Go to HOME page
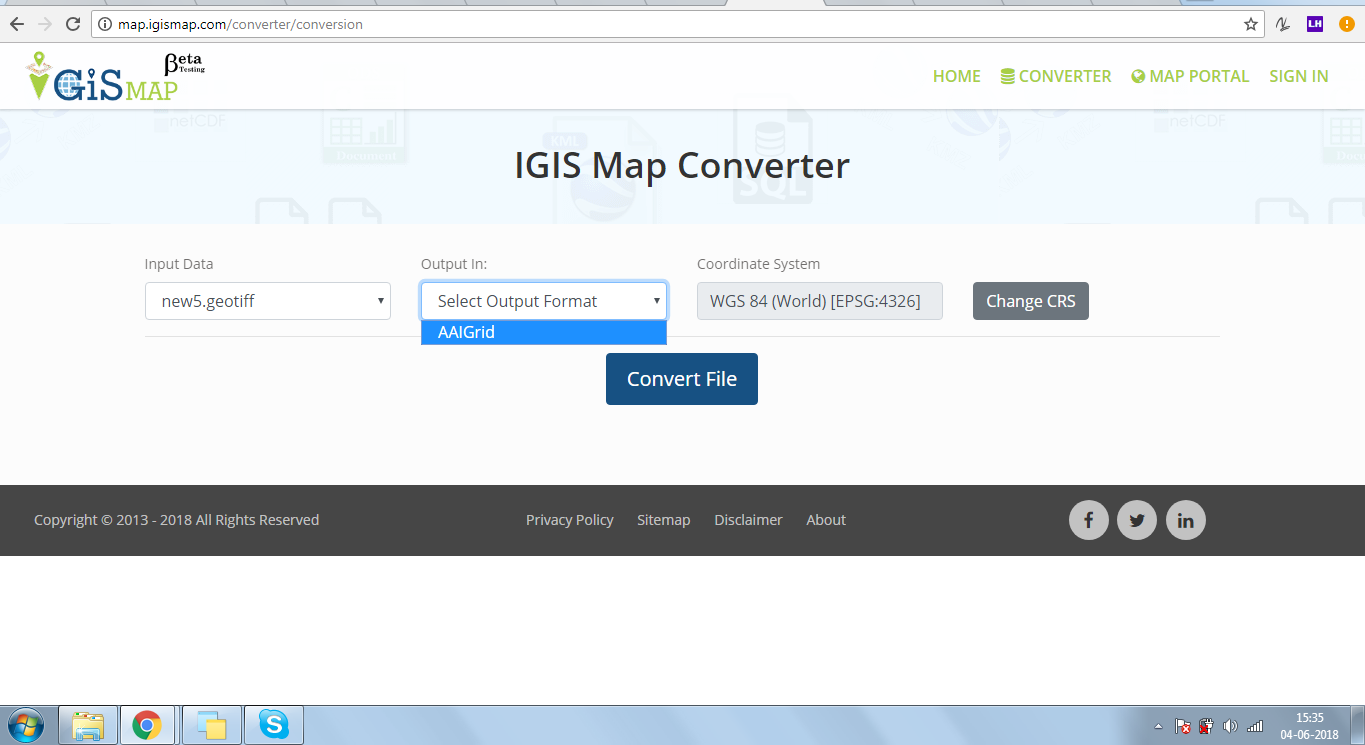Image resolution: width=1365 pixels, height=745 pixels. (x=956, y=76)
